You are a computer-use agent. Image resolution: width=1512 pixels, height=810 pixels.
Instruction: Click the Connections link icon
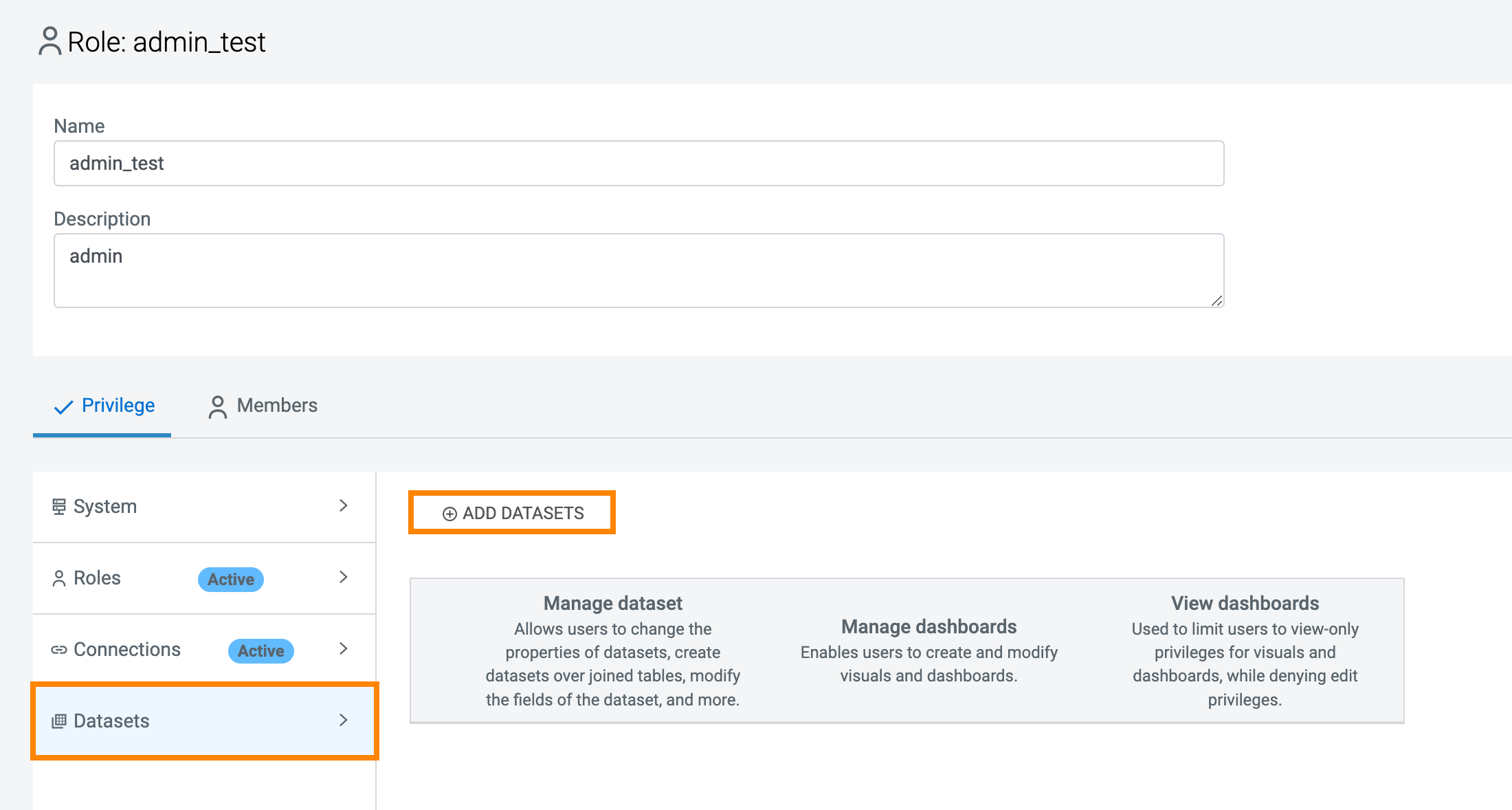click(59, 650)
